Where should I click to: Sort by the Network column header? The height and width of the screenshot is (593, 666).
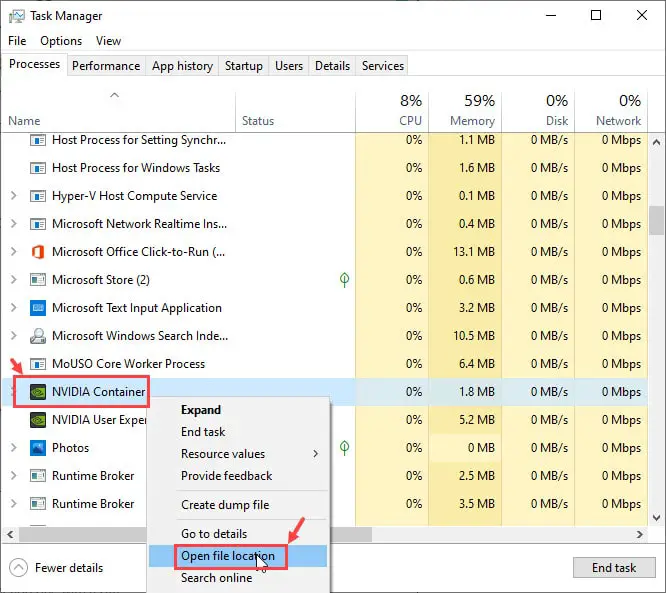click(x=611, y=110)
